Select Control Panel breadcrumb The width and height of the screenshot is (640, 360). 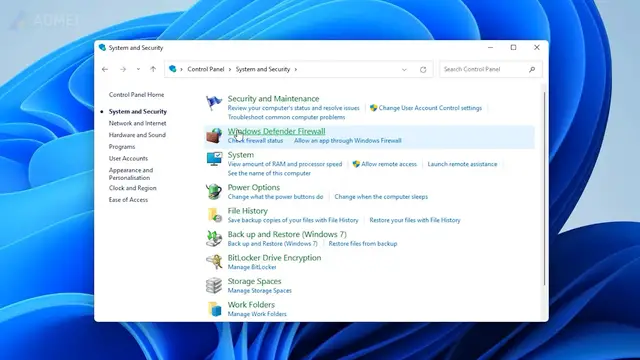pyautogui.click(x=206, y=69)
